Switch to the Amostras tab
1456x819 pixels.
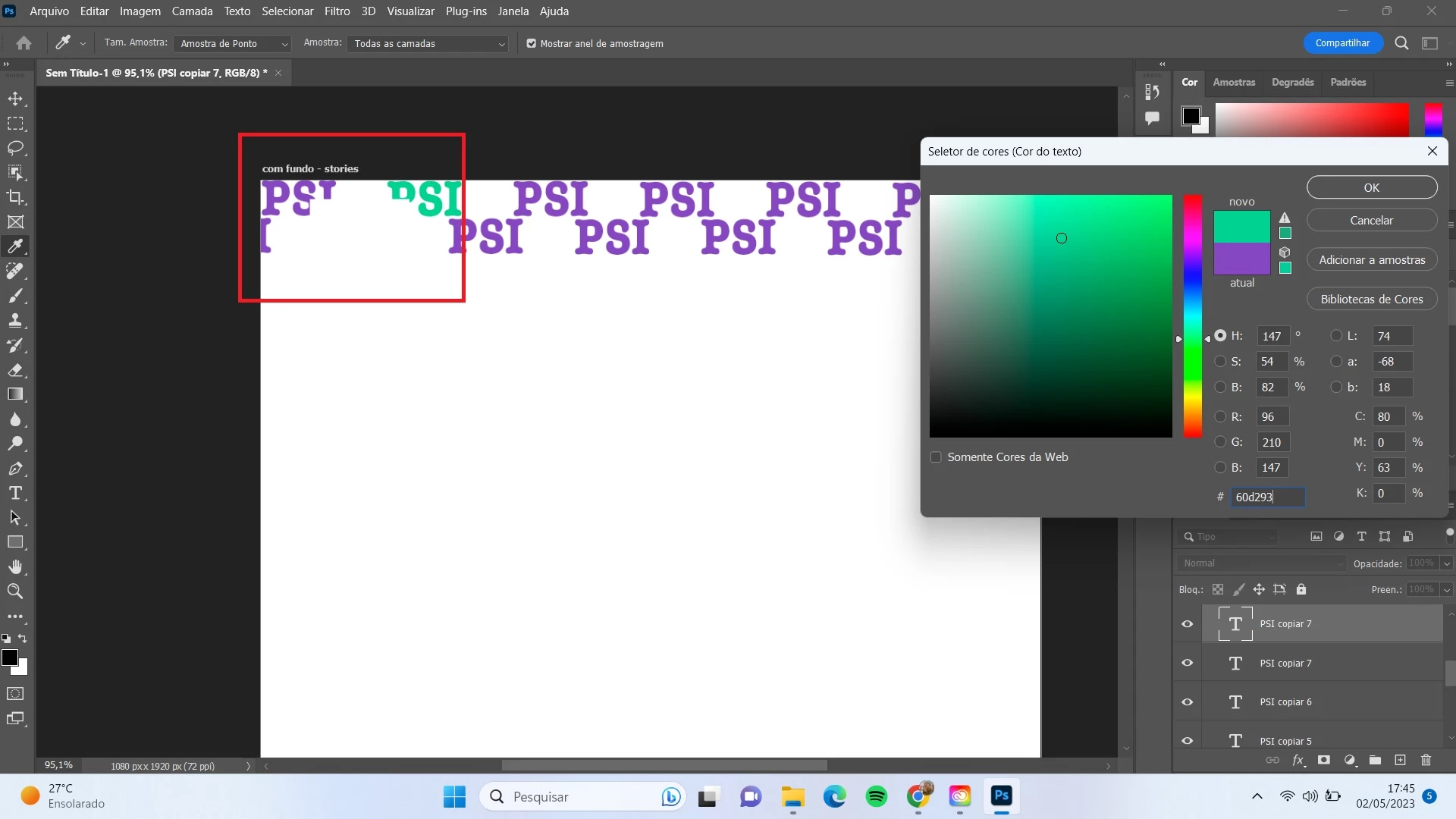(1234, 82)
